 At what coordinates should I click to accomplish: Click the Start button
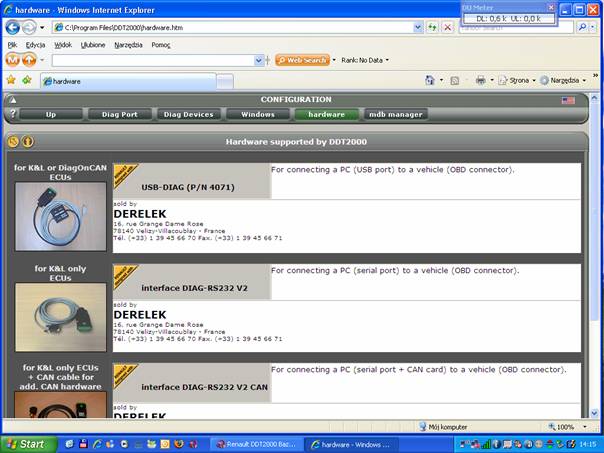tap(28, 444)
